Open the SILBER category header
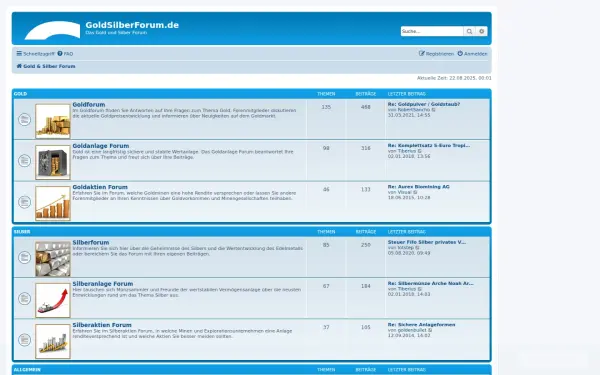Screen dimensions: 600x375 (22, 232)
